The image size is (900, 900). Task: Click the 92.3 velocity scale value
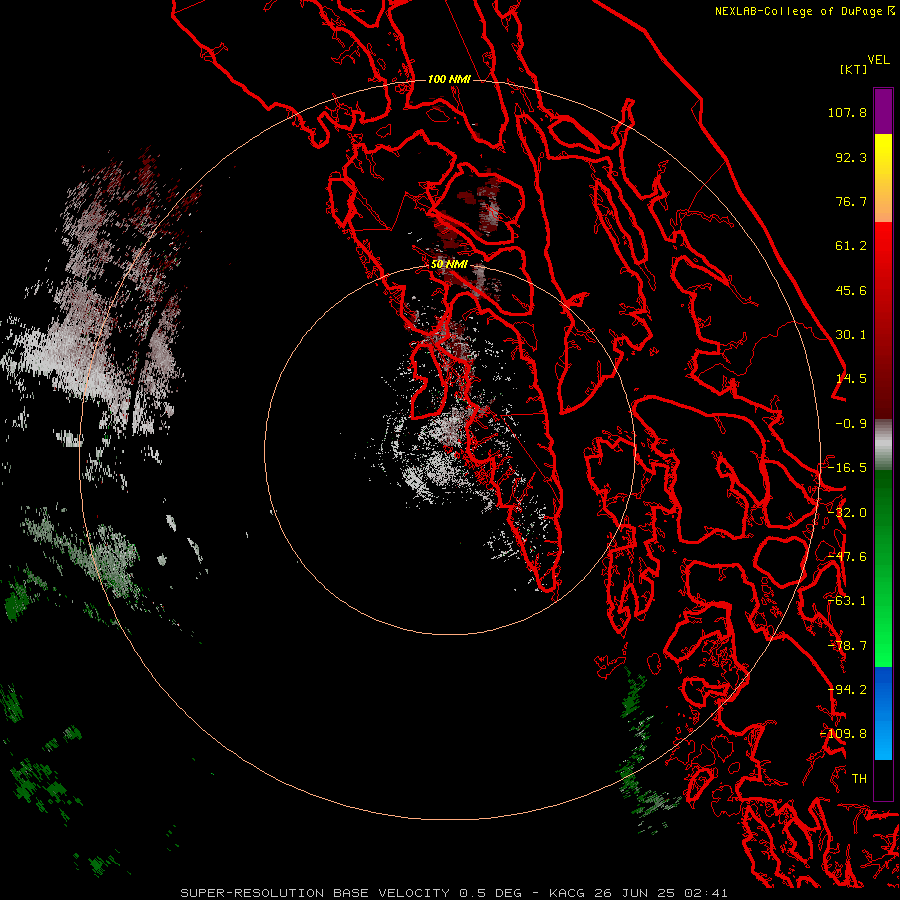pyautogui.click(x=851, y=157)
